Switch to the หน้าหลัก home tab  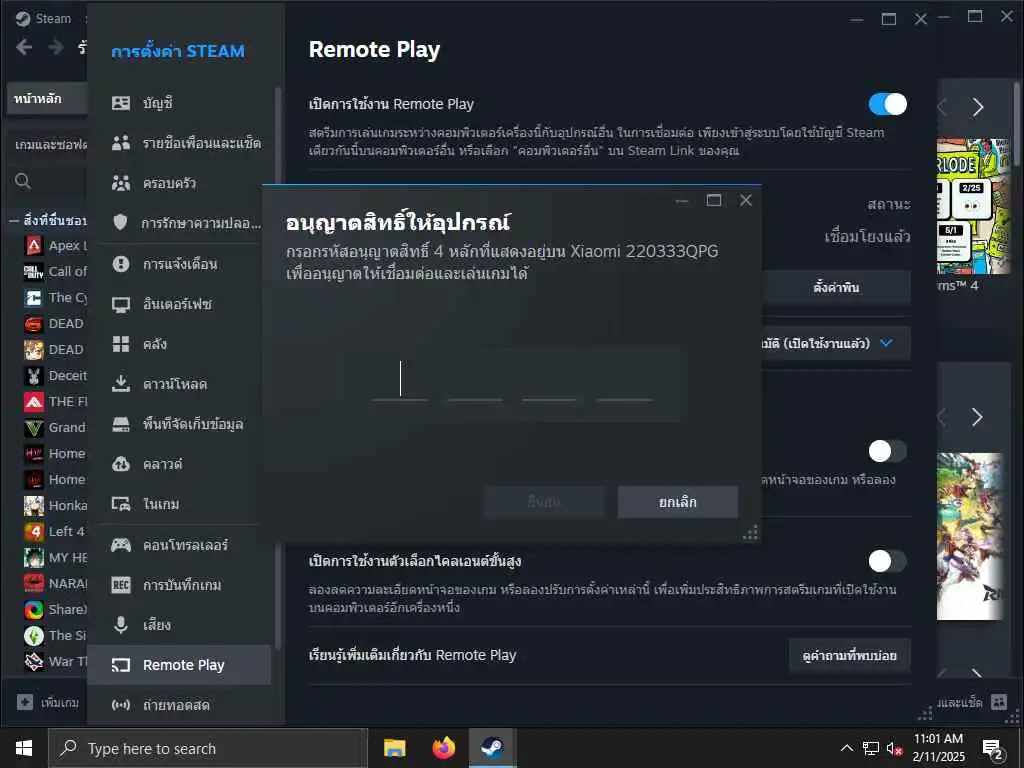[x=47, y=99]
